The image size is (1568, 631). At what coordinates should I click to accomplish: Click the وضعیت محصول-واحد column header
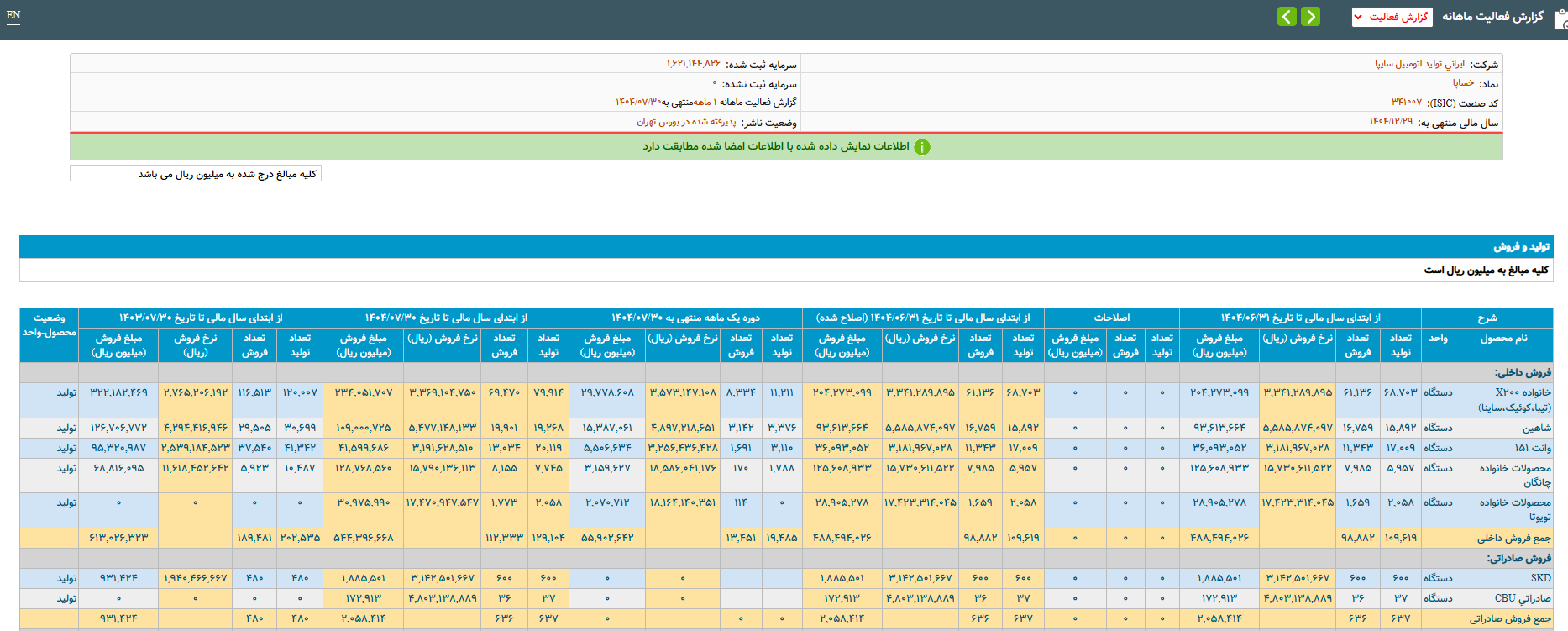coord(49,325)
